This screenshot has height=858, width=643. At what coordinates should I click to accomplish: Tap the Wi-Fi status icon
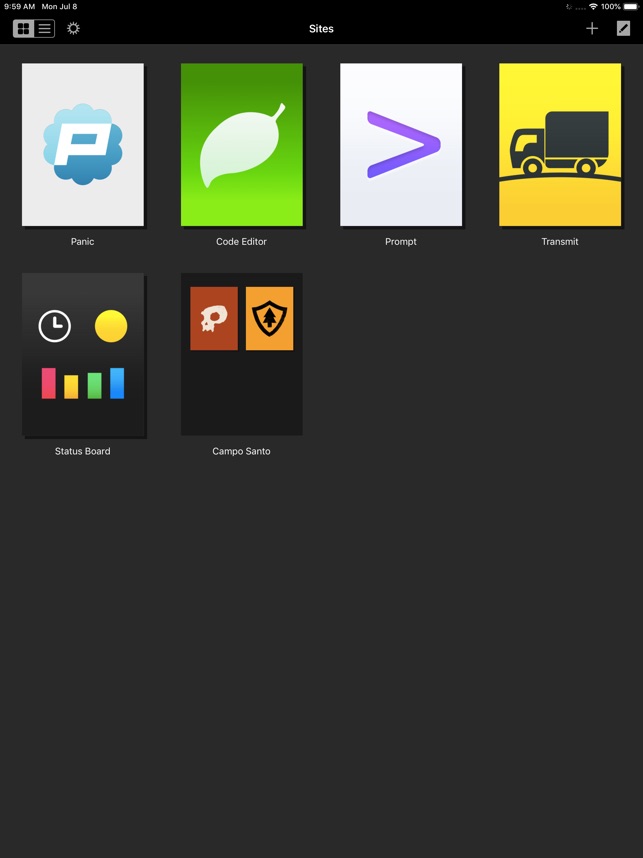click(x=593, y=7)
